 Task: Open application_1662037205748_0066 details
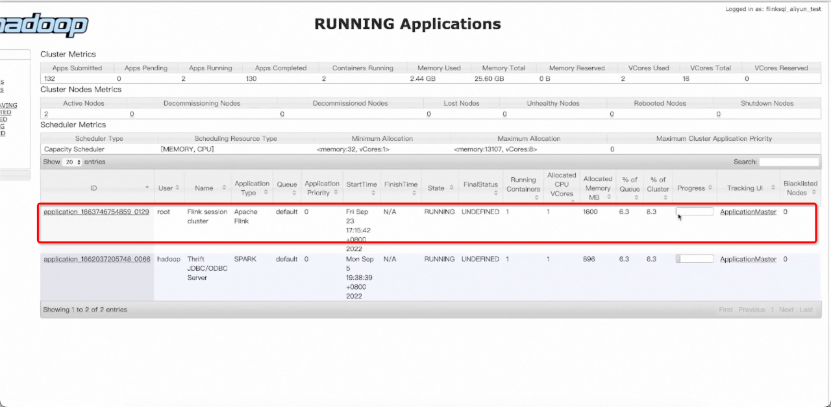click(97, 259)
